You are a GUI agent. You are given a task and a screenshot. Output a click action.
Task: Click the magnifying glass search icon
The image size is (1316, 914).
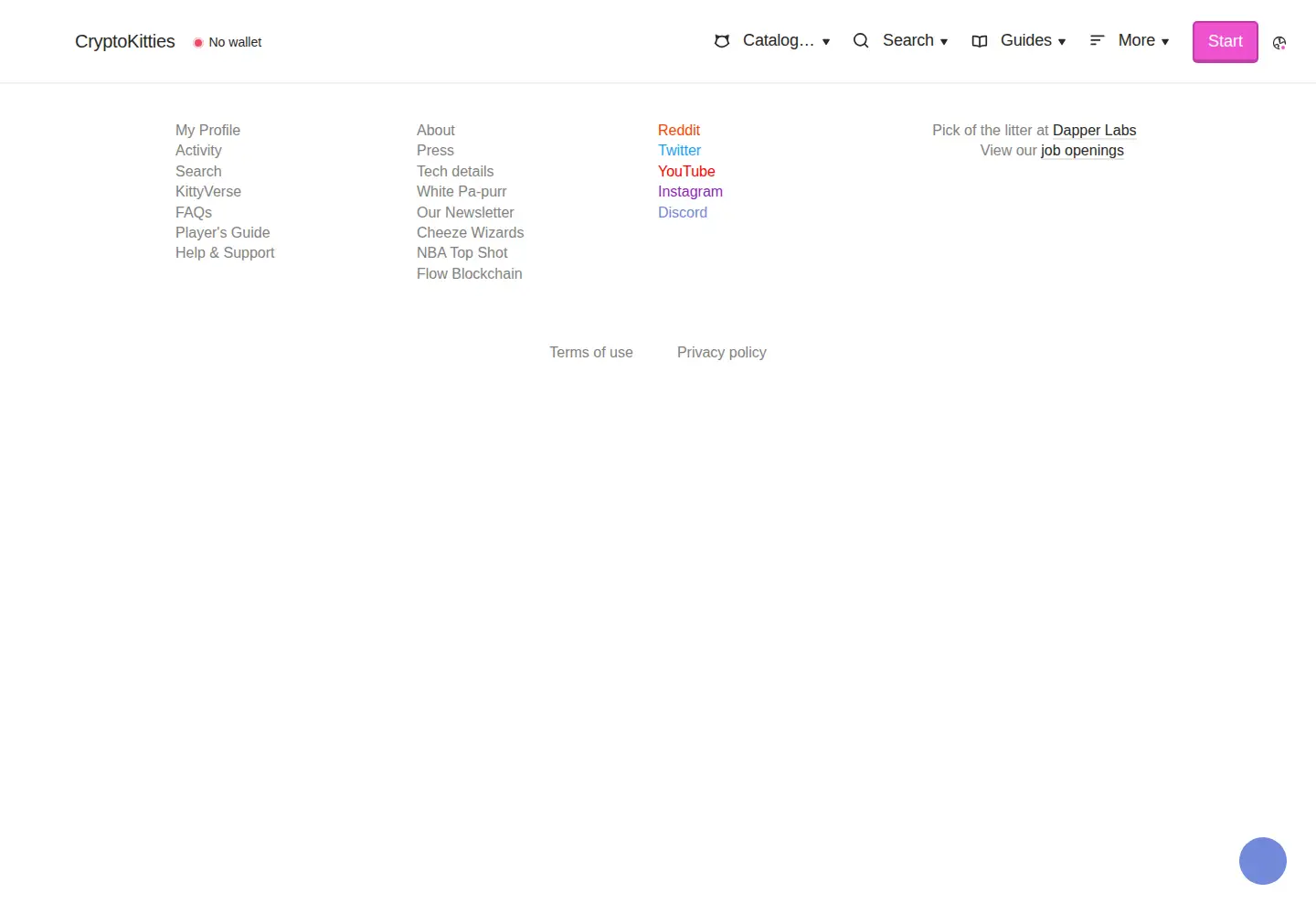point(861,41)
